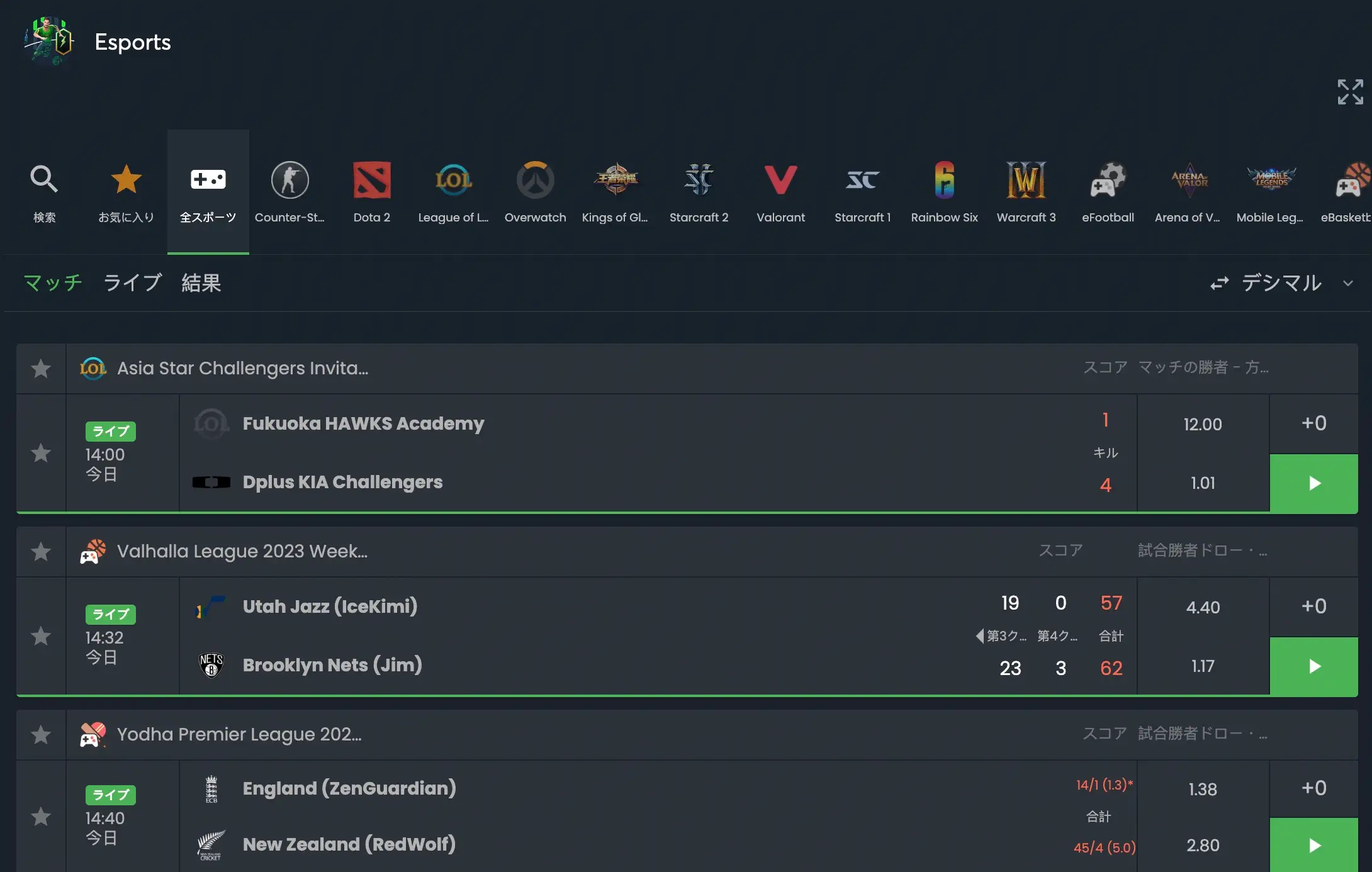Open favorites (お気に入り) star category
This screenshot has width=1372, height=872.
(x=126, y=179)
